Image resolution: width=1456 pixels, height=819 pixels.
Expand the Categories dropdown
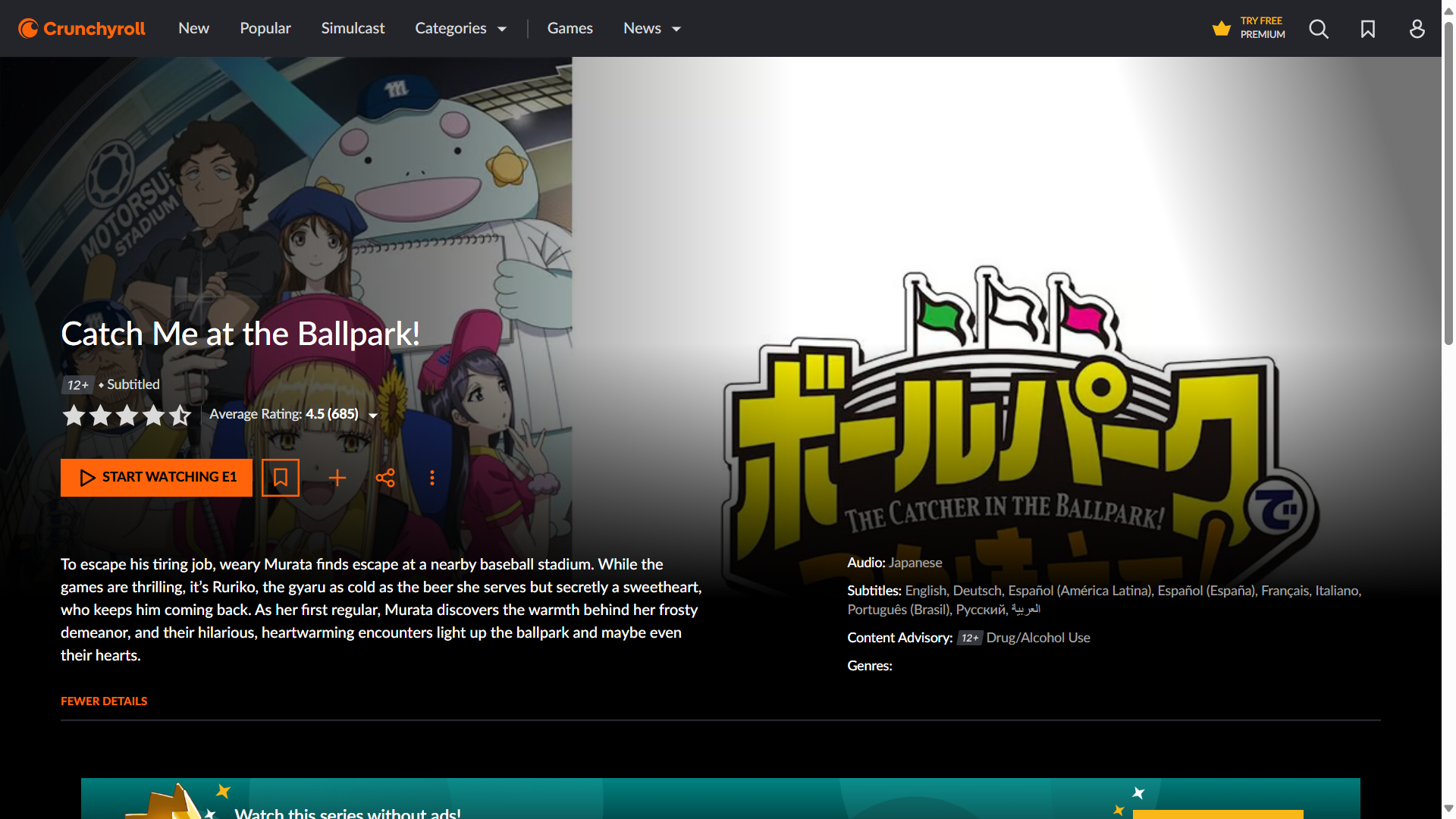pos(460,29)
